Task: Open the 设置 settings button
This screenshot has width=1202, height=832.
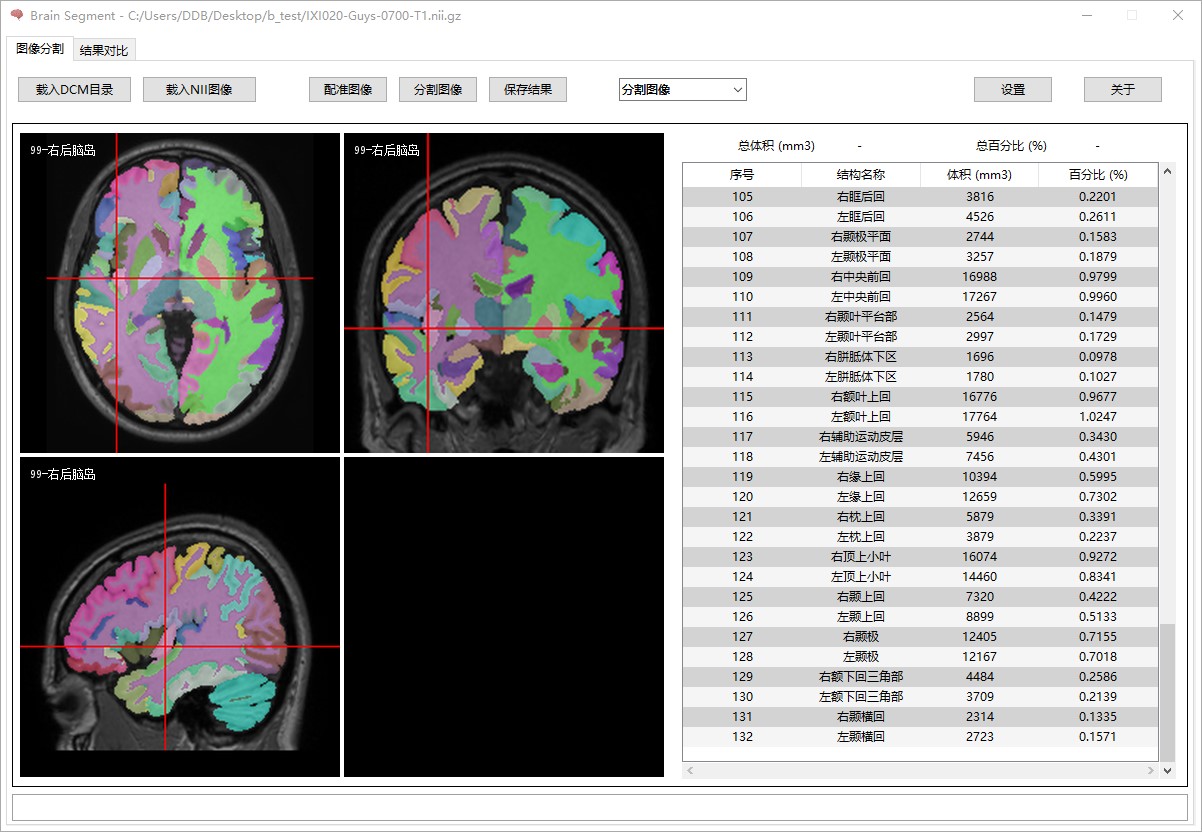Action: click(1013, 89)
